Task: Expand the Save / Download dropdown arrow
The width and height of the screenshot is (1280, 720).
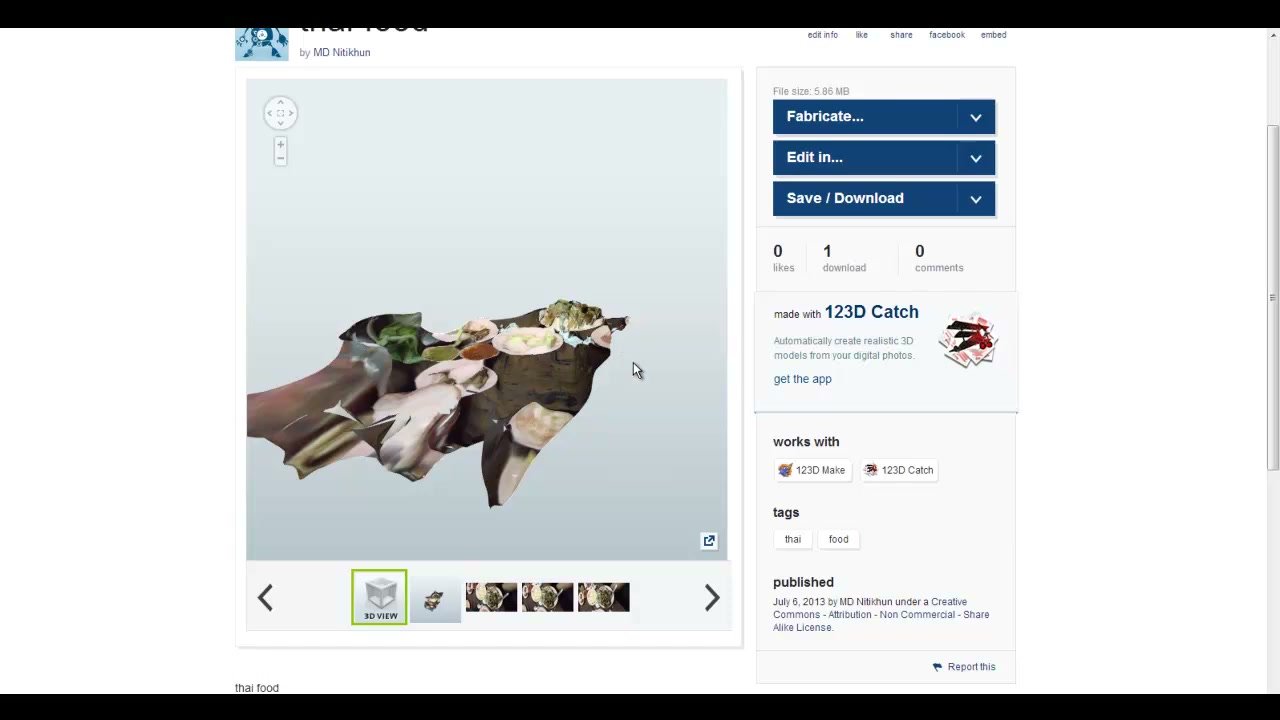Action: tap(976, 199)
